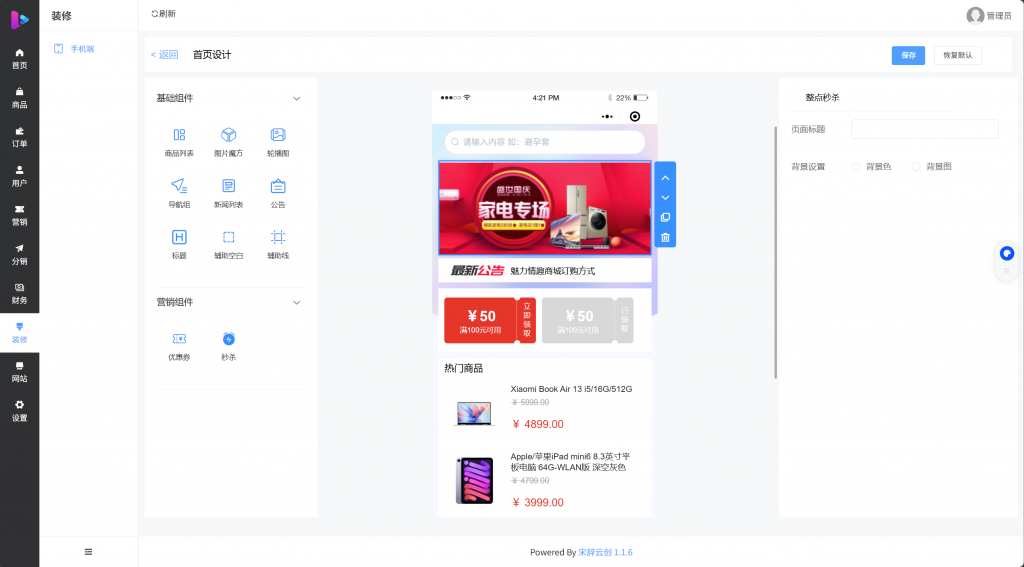Click the 页面标题 input field
This screenshot has width=1024, height=567.
tap(925, 129)
